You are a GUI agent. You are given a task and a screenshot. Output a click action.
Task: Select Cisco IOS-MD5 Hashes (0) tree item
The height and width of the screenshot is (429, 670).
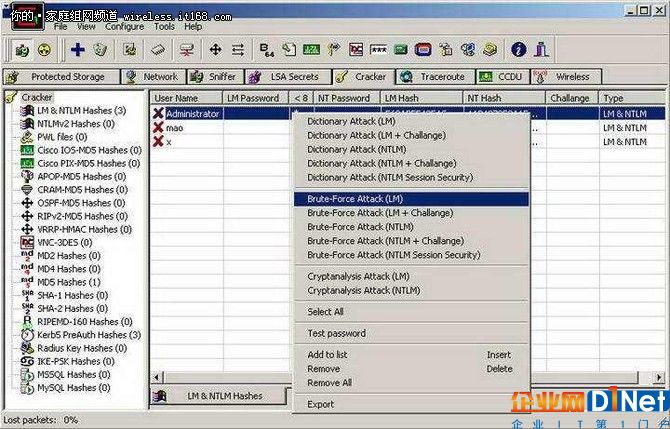[89, 150]
